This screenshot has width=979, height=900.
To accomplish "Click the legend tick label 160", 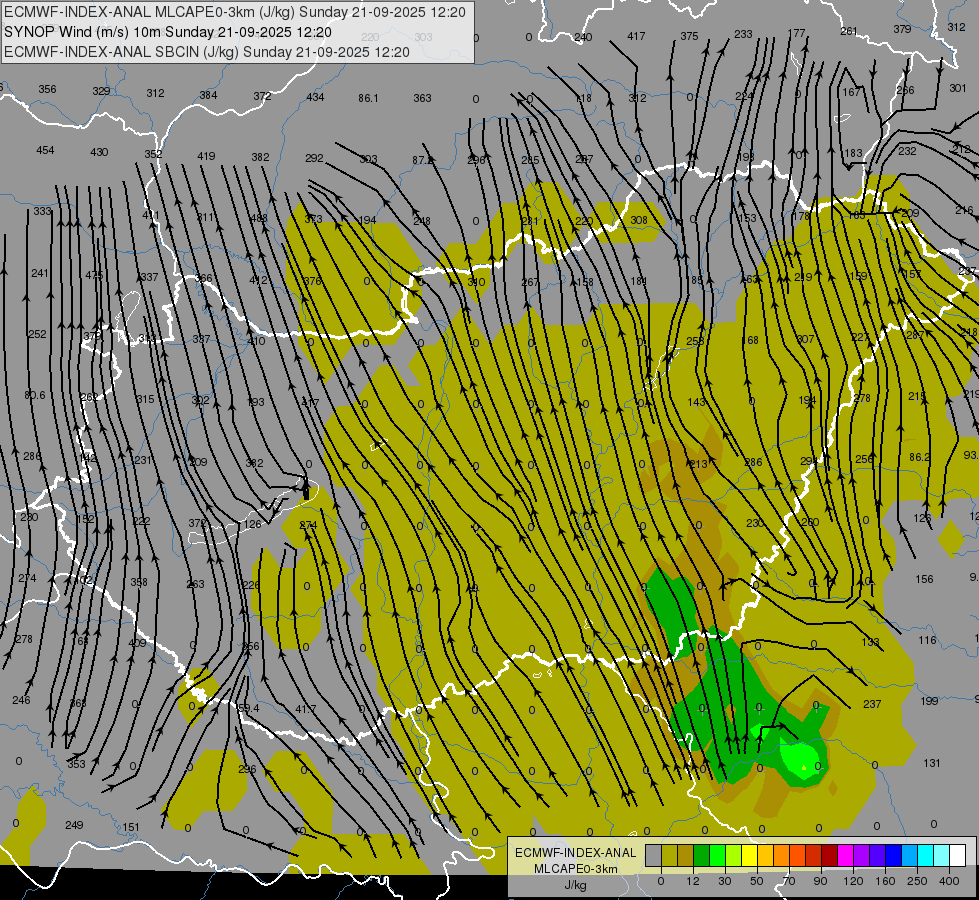I will click(885, 881).
